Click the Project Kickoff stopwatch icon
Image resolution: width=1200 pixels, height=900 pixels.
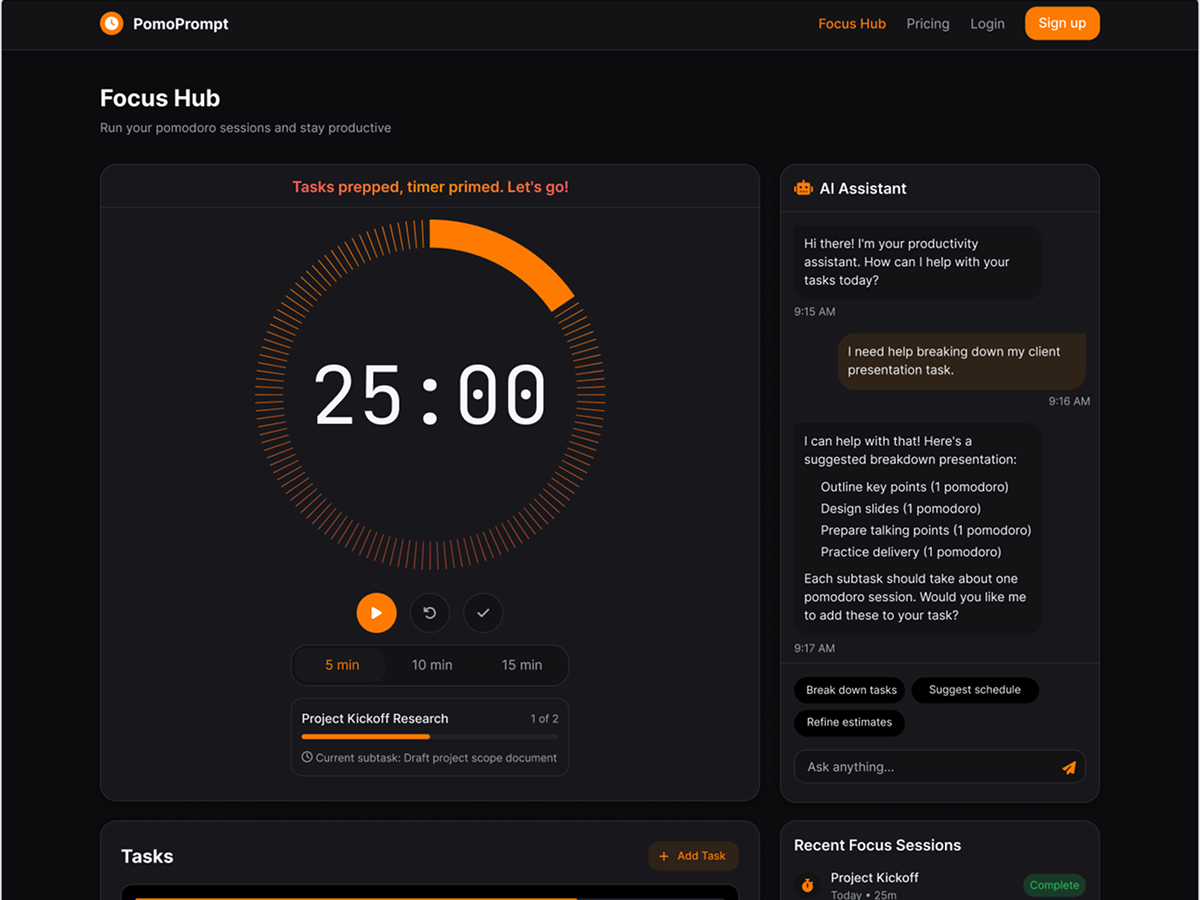[x=807, y=885]
